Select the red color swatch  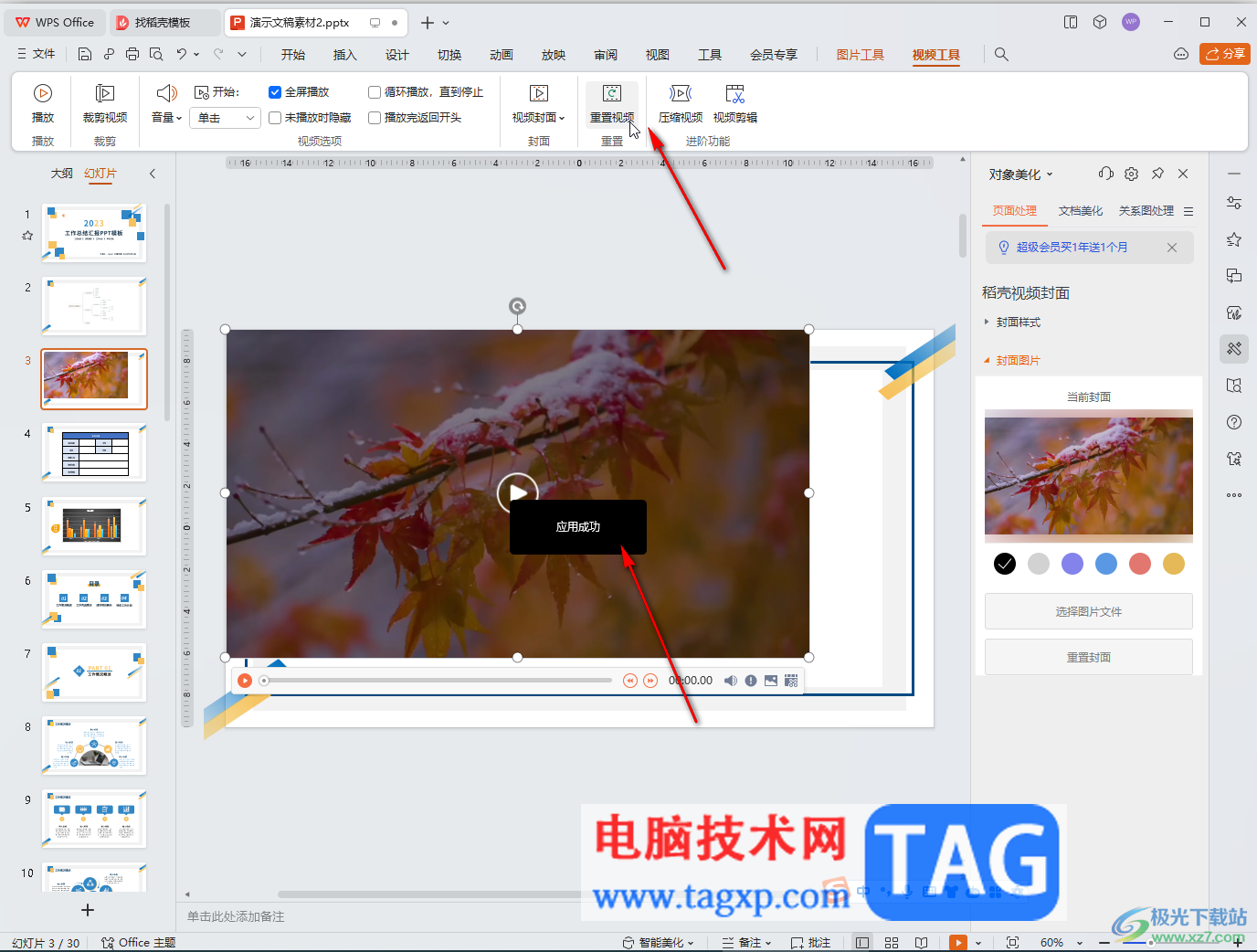point(1140,564)
